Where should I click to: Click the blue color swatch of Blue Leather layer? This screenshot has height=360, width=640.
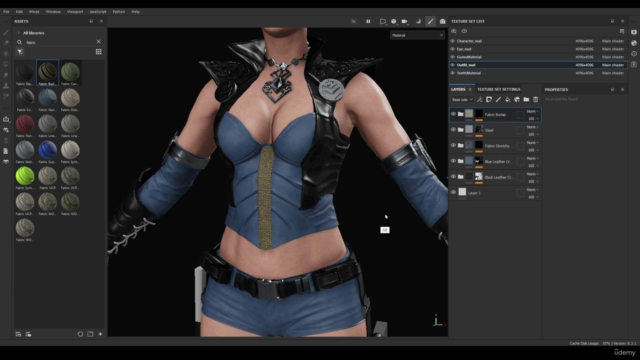point(469,161)
